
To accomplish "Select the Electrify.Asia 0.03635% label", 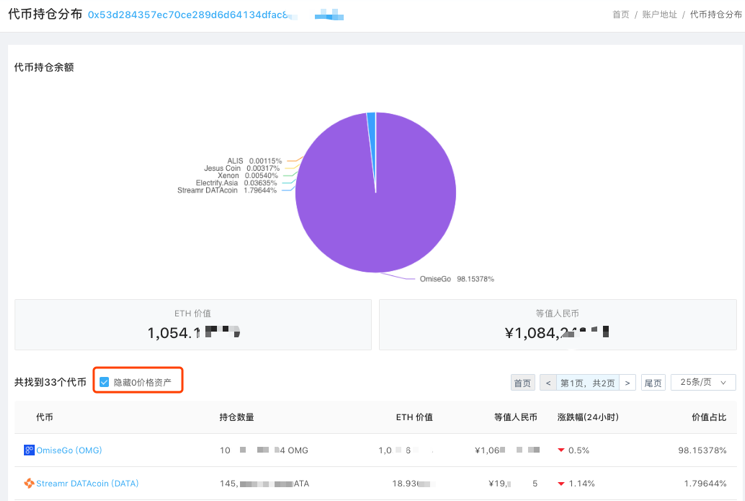I will [236, 183].
